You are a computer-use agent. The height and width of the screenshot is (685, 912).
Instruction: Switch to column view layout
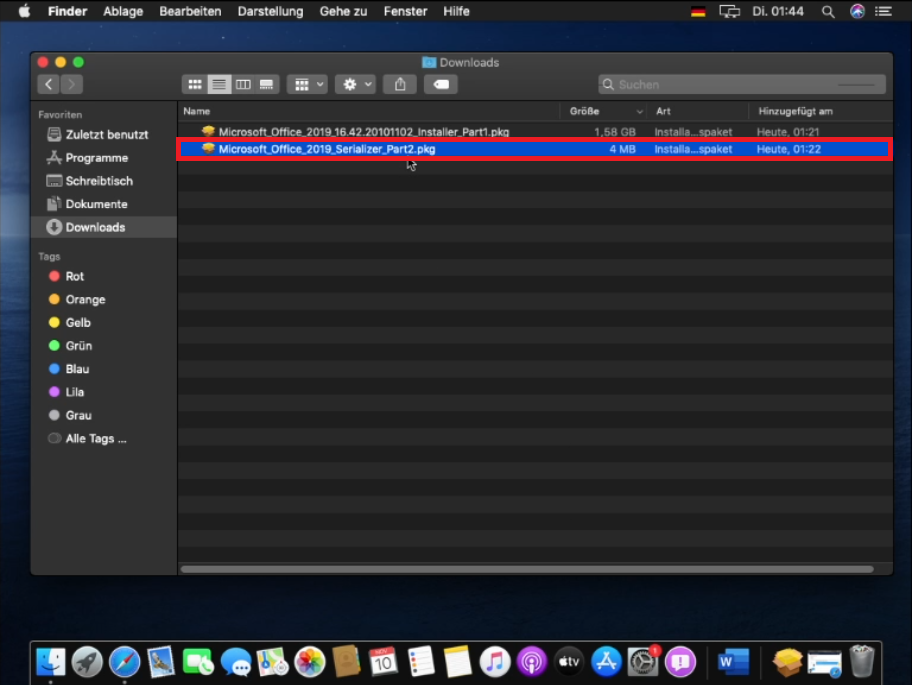tap(242, 85)
